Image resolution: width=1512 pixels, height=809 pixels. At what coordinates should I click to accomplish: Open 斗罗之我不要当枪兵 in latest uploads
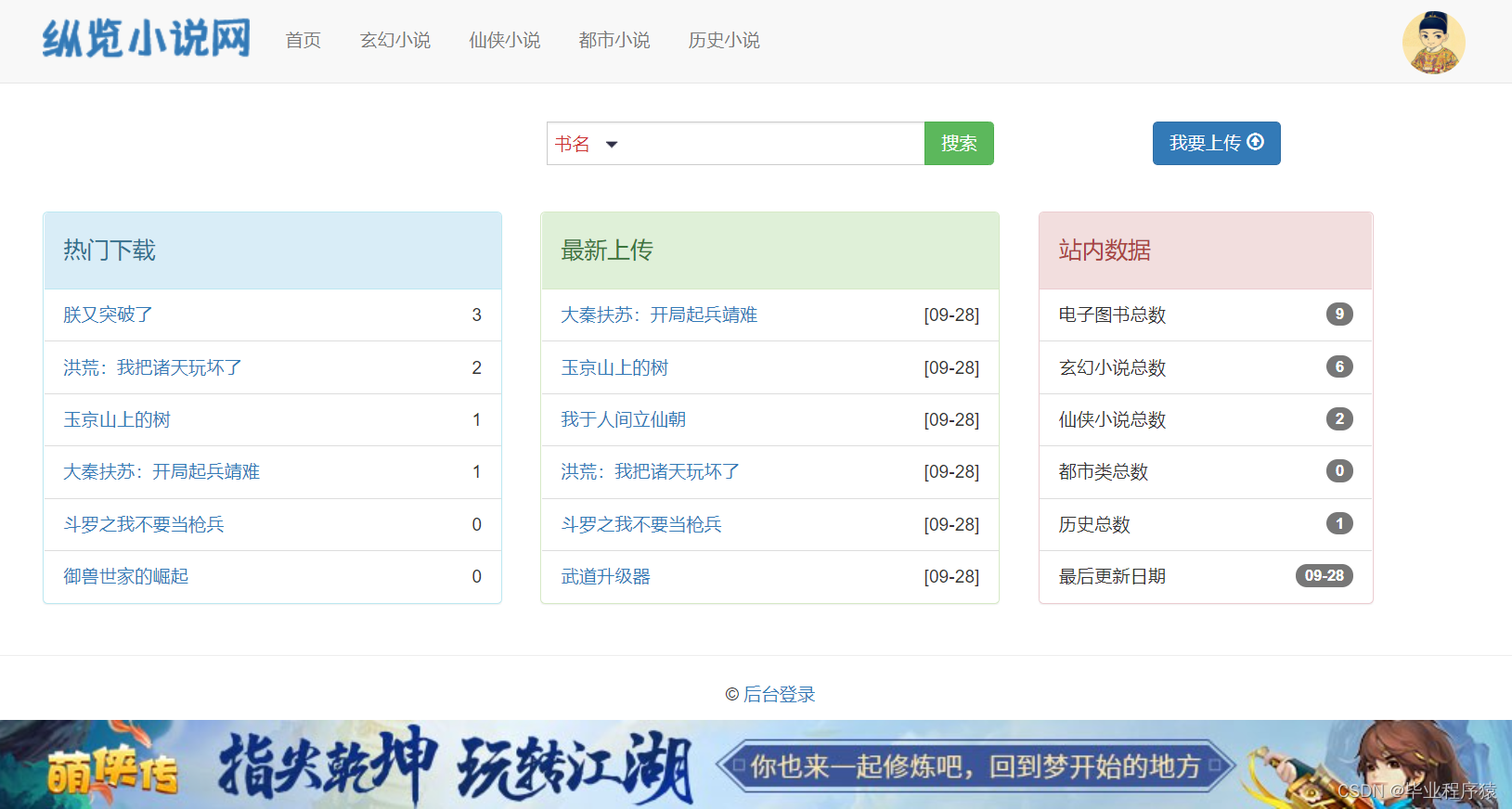click(x=641, y=524)
